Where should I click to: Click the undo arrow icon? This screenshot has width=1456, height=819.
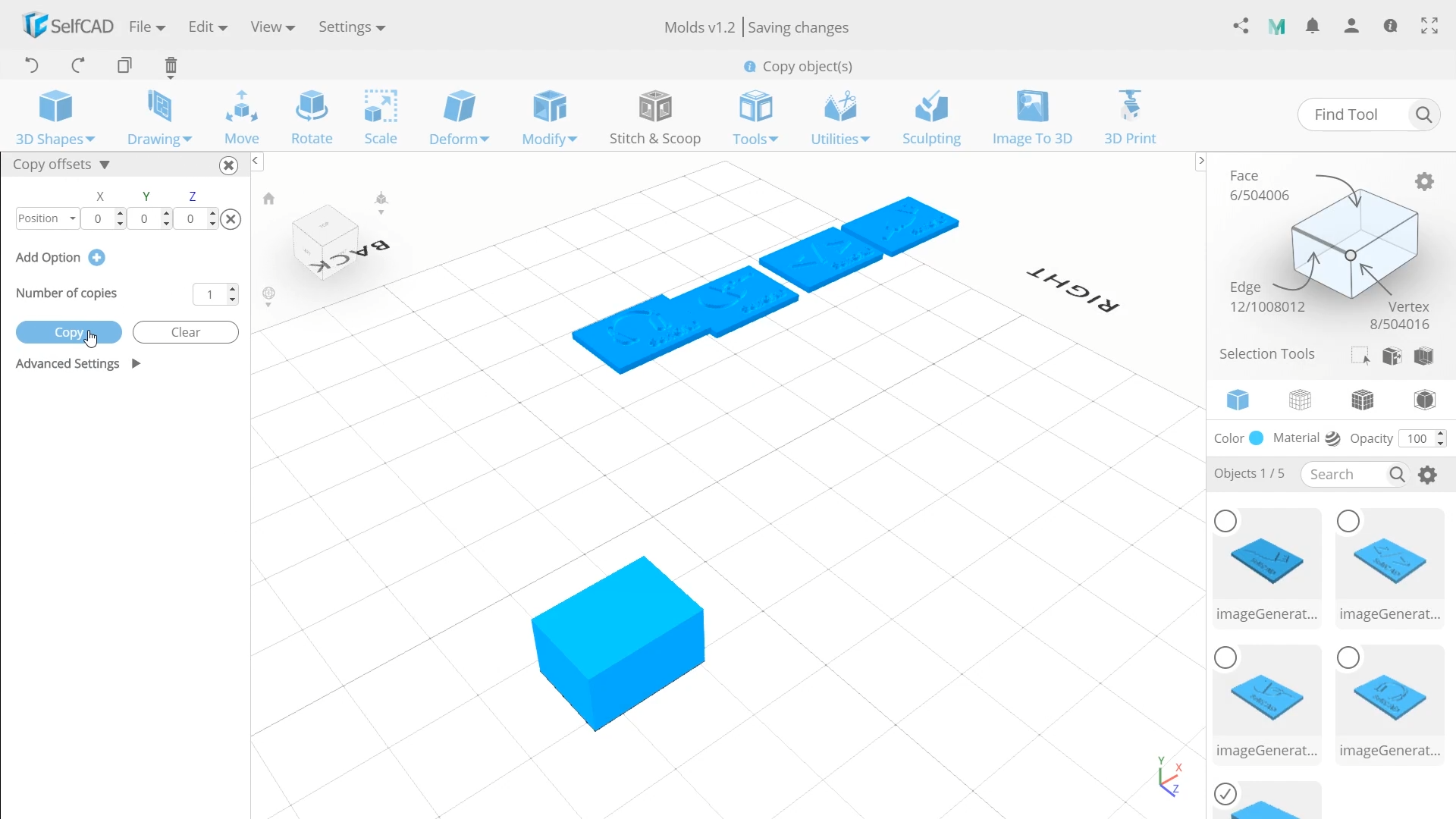click(x=32, y=65)
